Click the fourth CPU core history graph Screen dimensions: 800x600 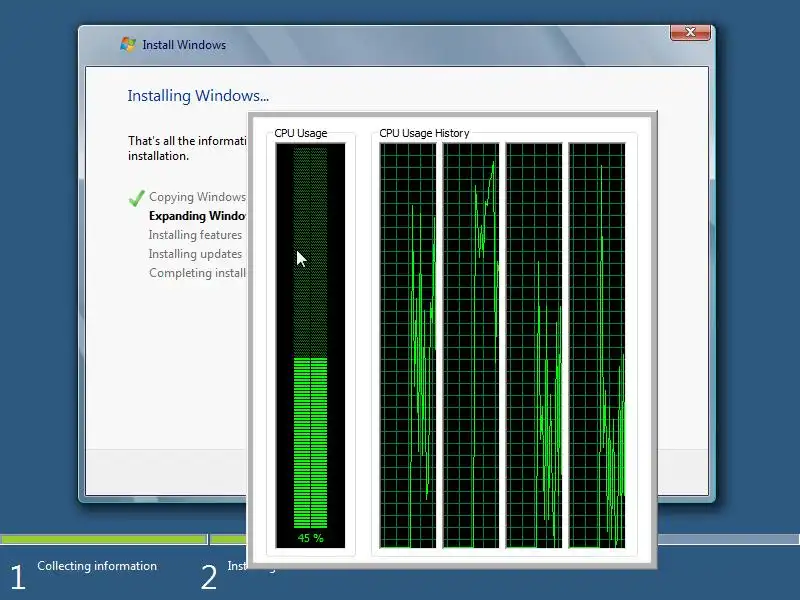pyautogui.click(x=597, y=345)
